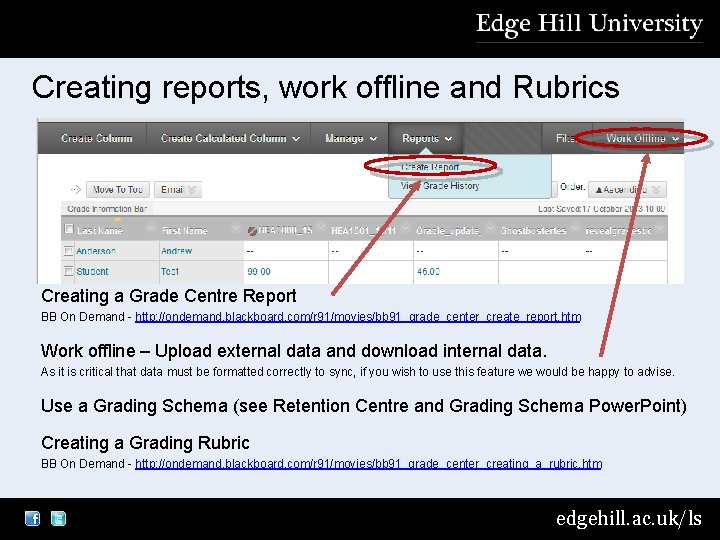This screenshot has height=540, width=720.
Task: Open the Facebook icon in footer
Action: (32, 518)
